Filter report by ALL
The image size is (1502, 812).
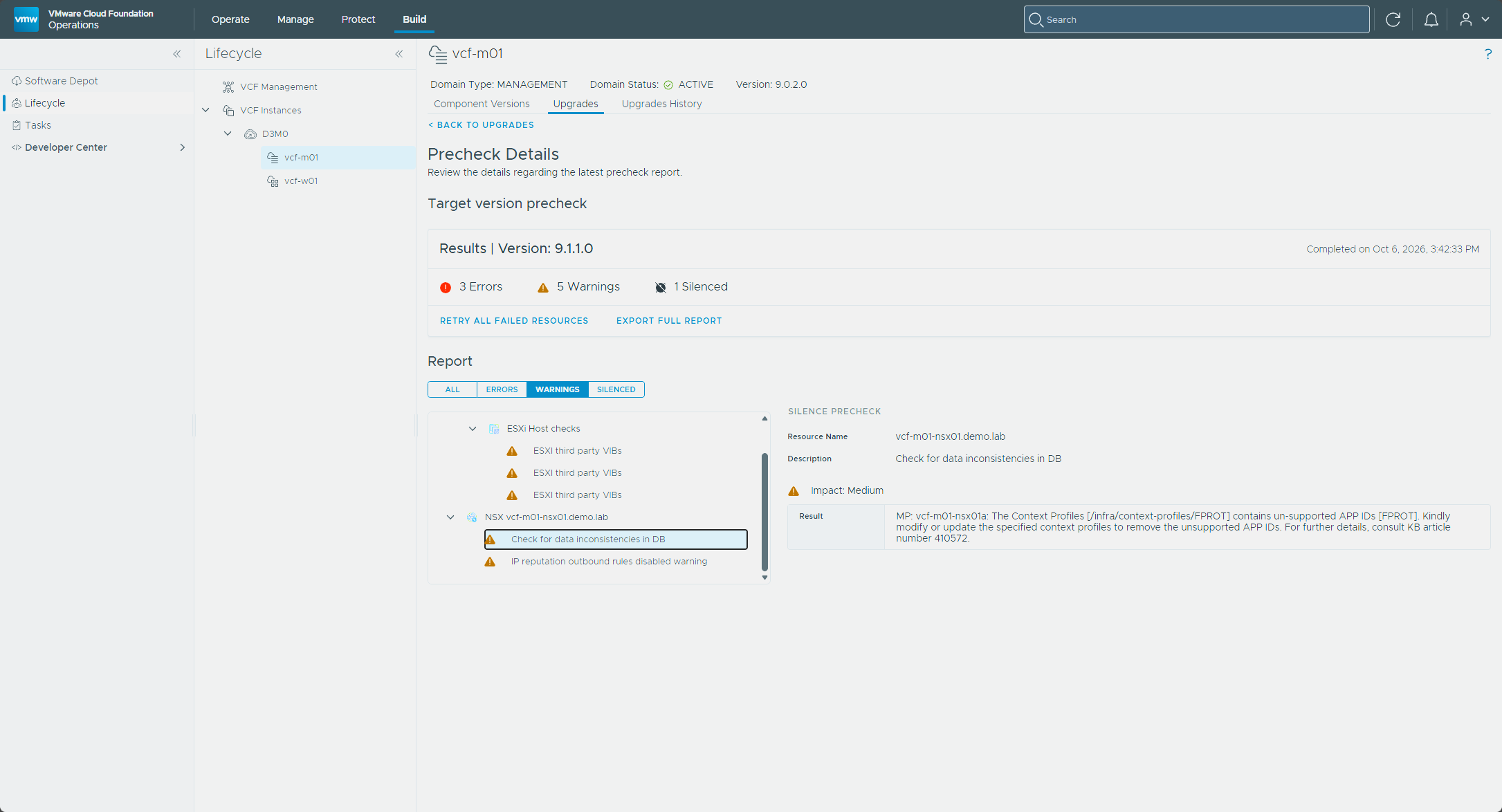click(452, 389)
